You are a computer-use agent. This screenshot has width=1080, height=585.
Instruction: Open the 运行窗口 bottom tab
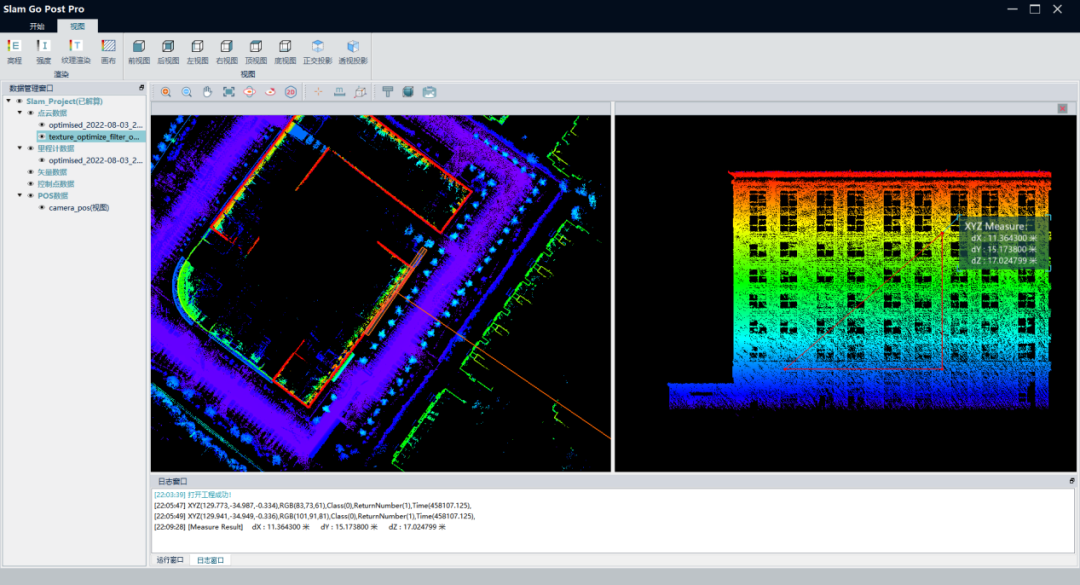click(170, 560)
